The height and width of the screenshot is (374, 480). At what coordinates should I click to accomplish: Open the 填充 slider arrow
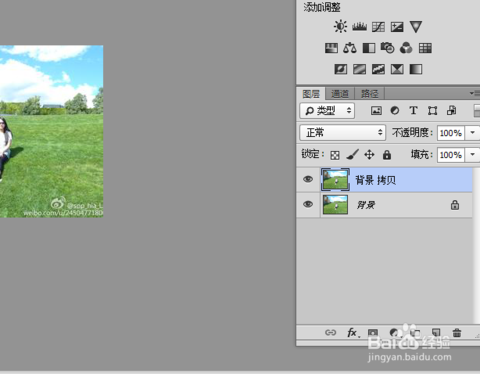pos(472,155)
